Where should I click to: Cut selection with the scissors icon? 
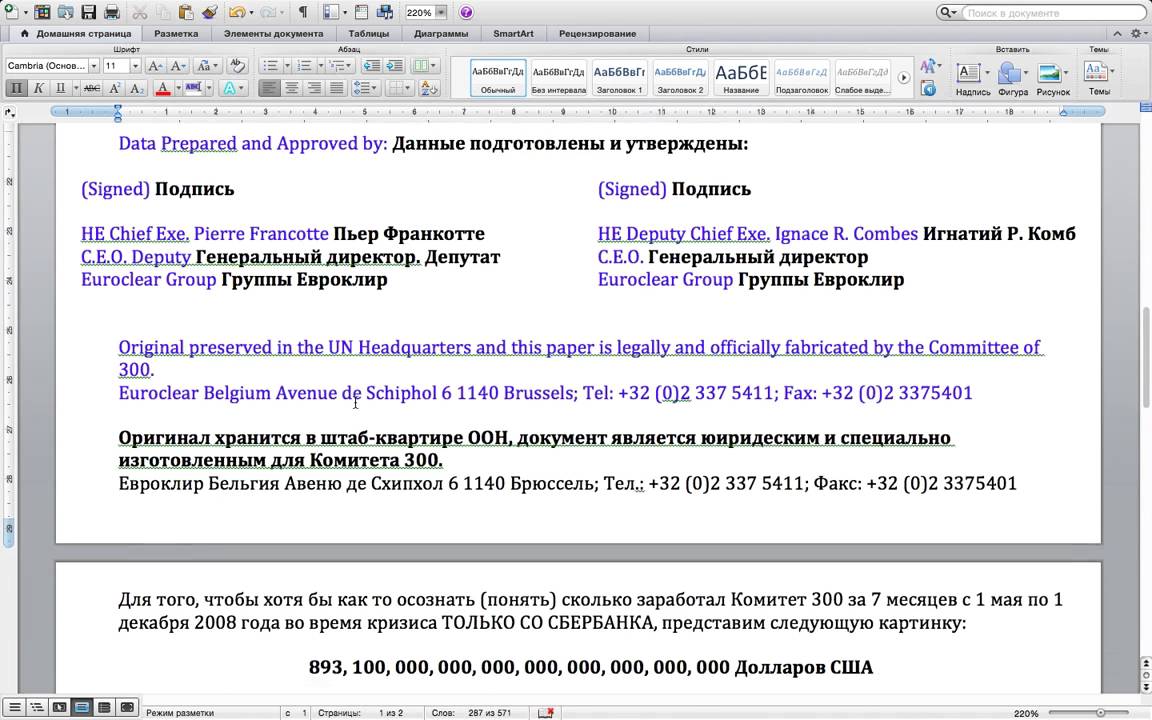(x=140, y=12)
